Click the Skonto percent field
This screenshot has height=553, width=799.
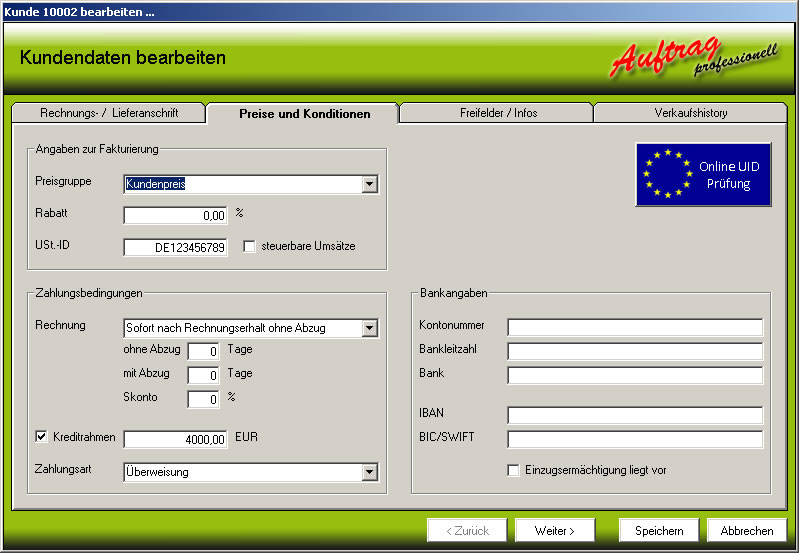(x=203, y=399)
